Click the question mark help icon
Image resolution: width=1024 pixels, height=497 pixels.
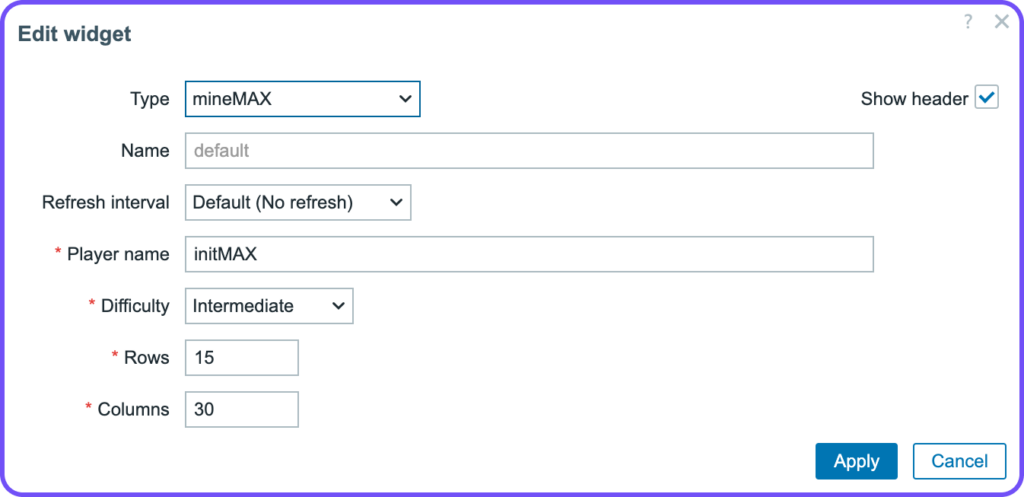pos(968,22)
